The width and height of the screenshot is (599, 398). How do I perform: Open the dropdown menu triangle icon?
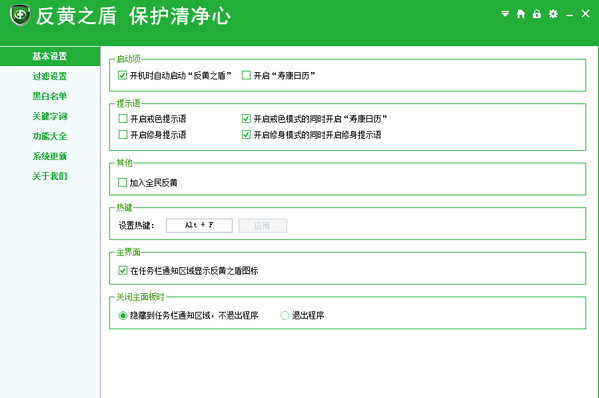point(505,14)
